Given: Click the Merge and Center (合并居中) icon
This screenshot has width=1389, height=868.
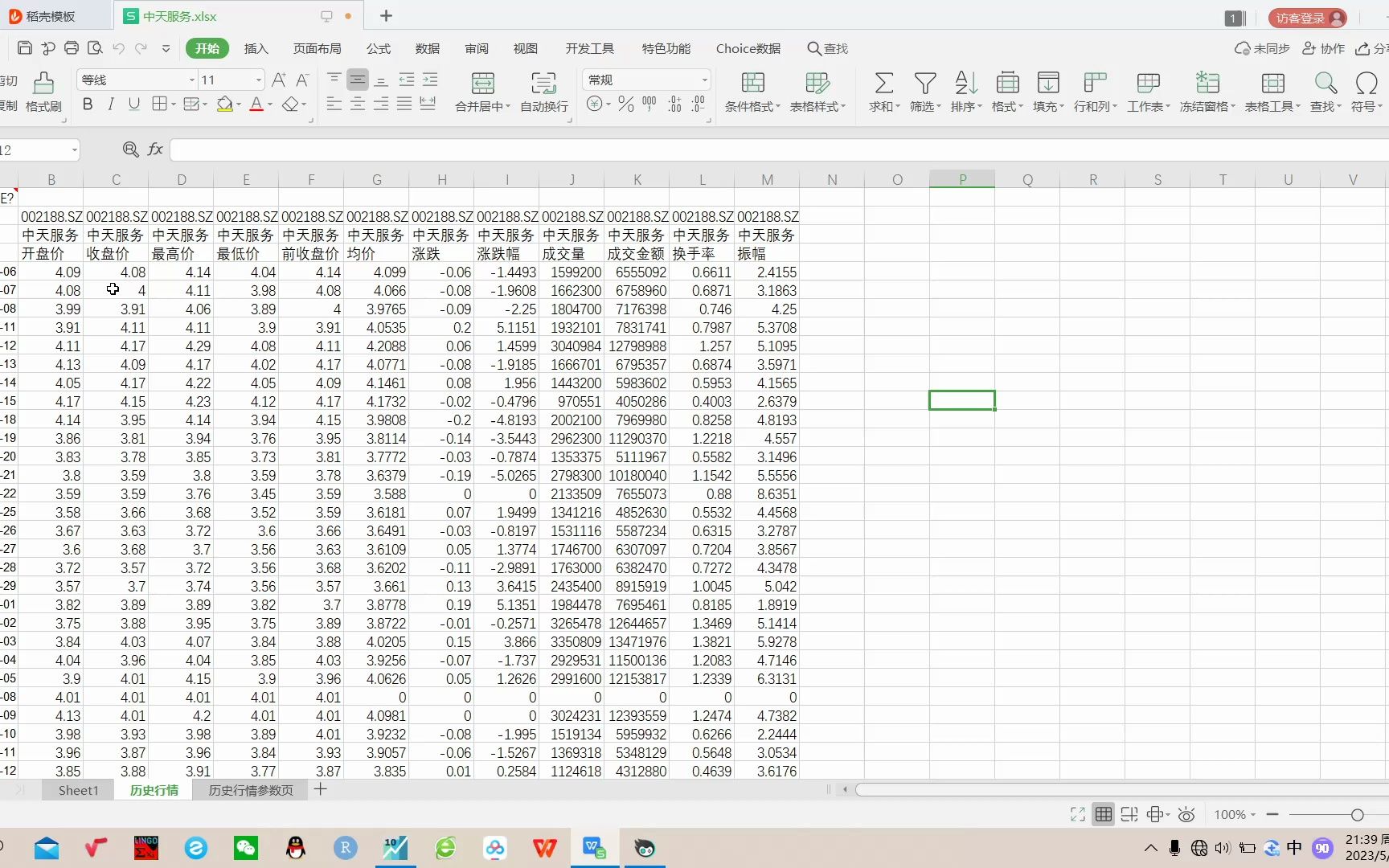Looking at the screenshot, I should coord(482,91).
